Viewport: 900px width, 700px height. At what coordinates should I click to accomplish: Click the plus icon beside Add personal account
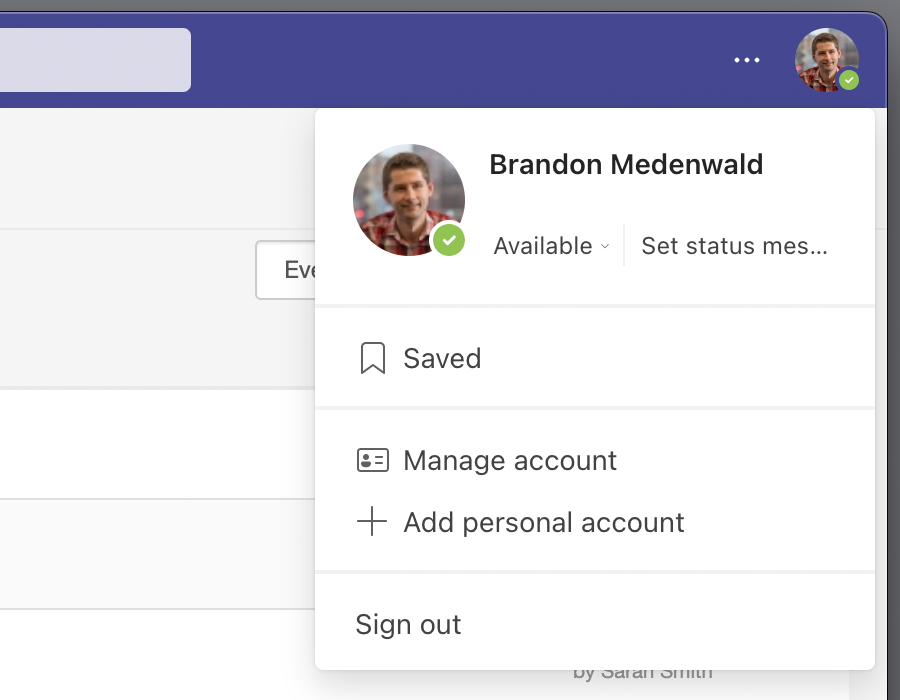coord(371,522)
